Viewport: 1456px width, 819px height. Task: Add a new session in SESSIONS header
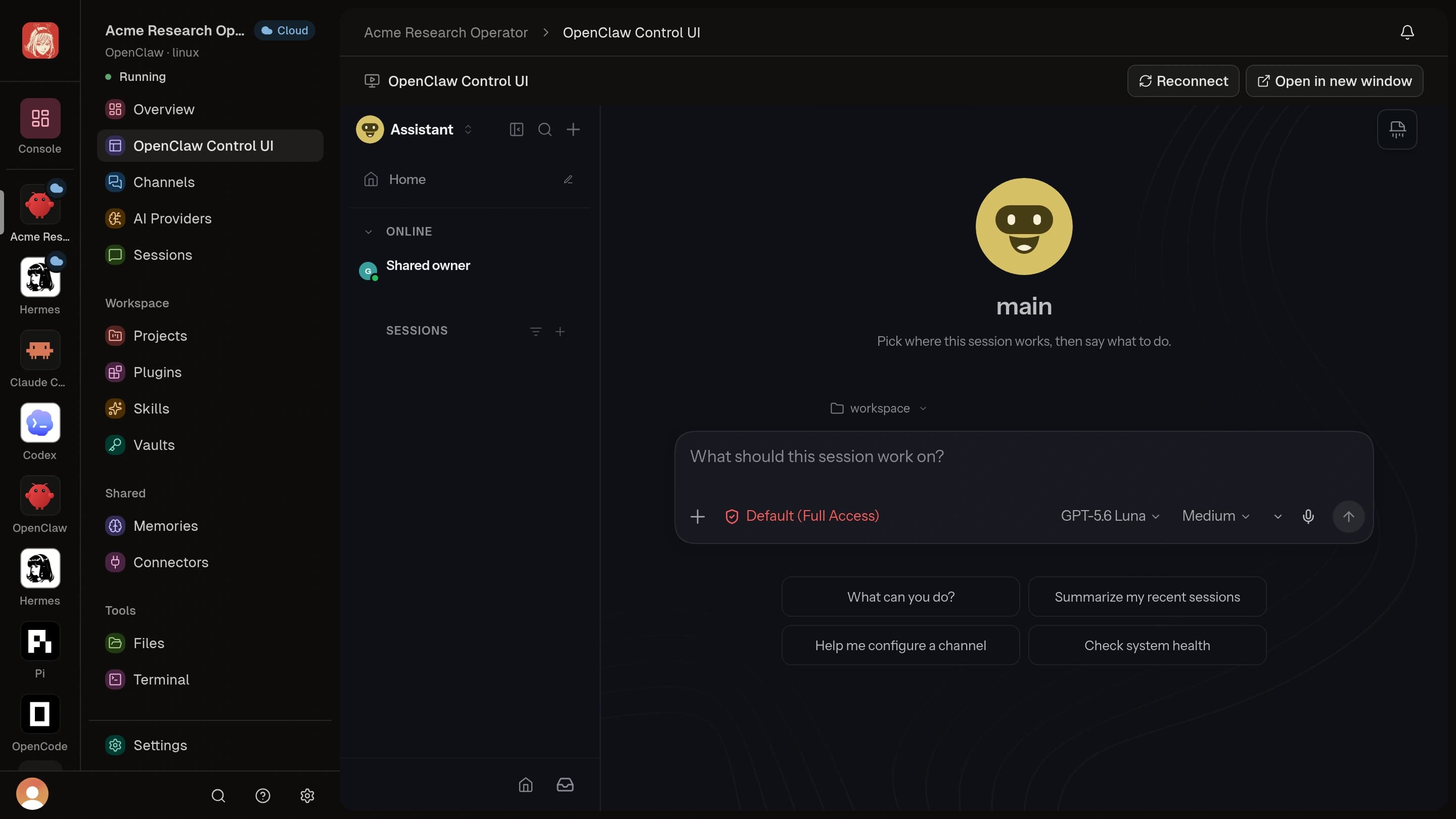[x=560, y=331]
